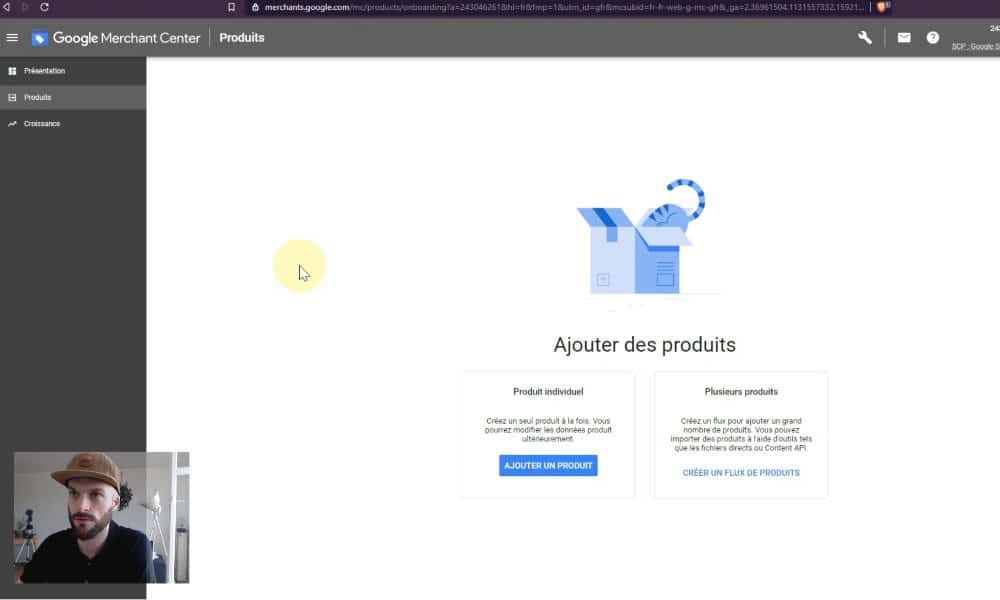This screenshot has width=1000, height=600.
Task: Click the bookmark icon in address bar
Action: (232, 7)
